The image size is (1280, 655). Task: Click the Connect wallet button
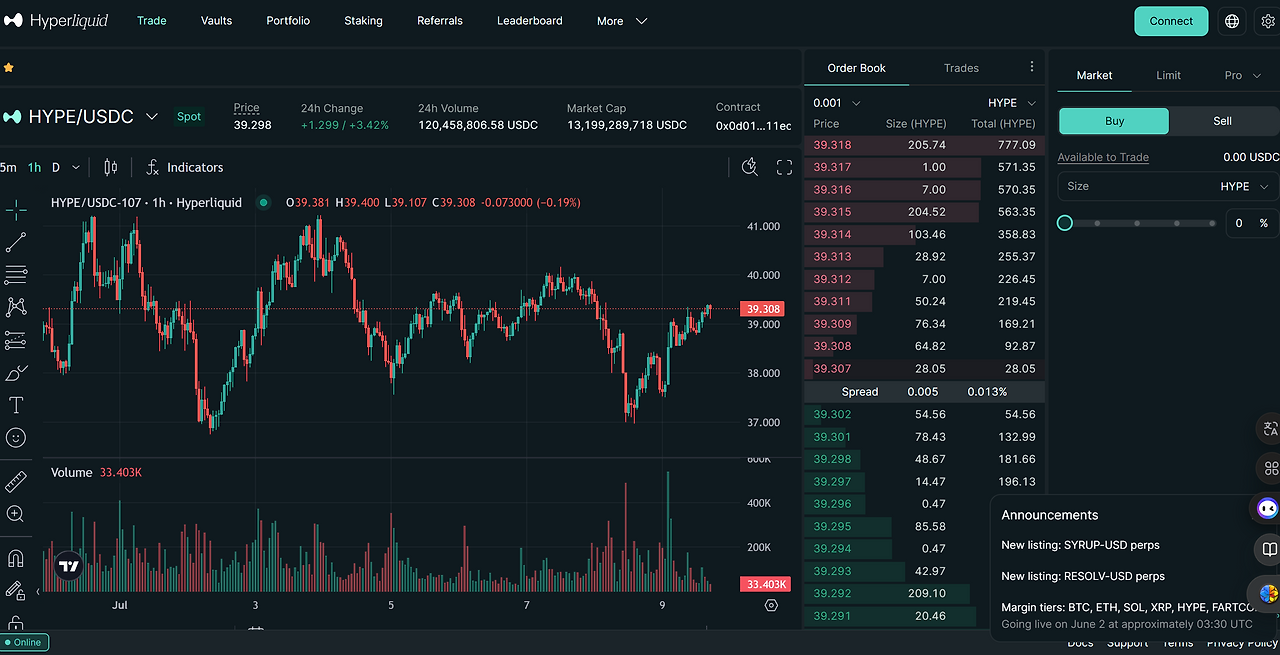[1171, 21]
